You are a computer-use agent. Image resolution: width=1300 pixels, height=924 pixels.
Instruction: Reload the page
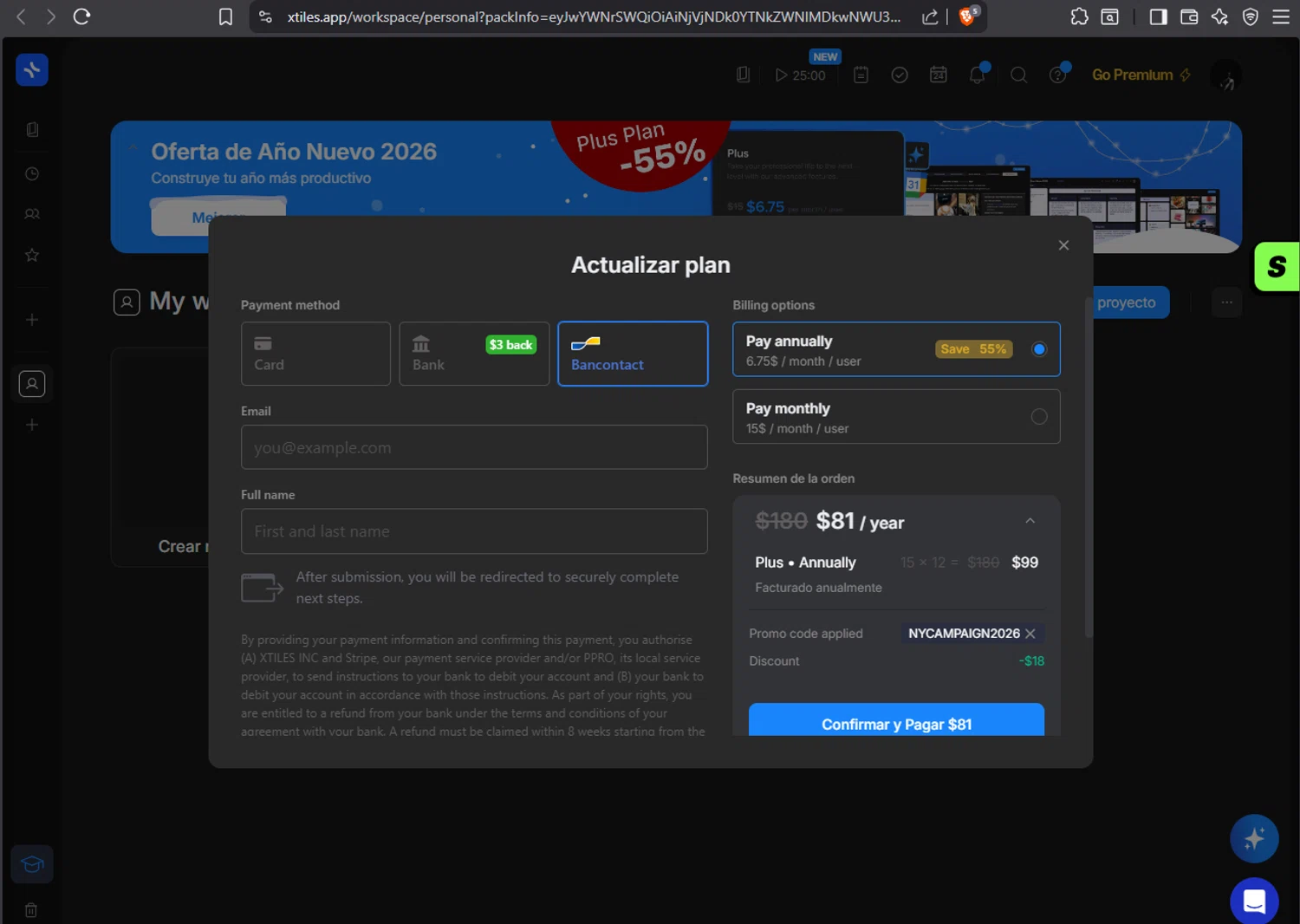[x=82, y=16]
